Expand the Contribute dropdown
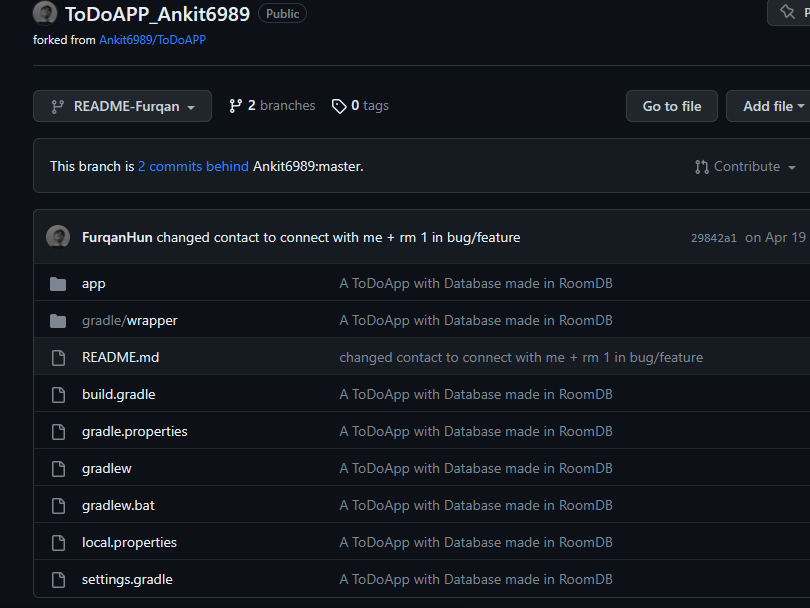Screen dimensions: 810x608 [745, 166]
